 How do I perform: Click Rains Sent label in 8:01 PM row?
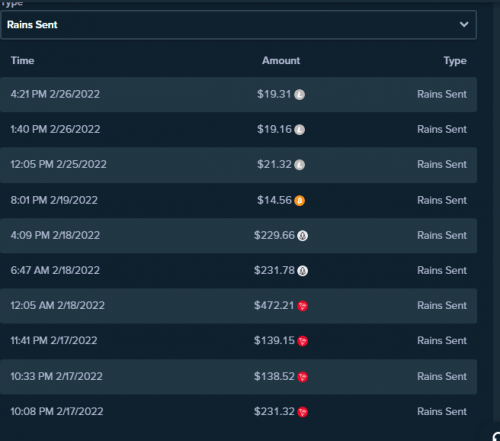[x=442, y=200]
